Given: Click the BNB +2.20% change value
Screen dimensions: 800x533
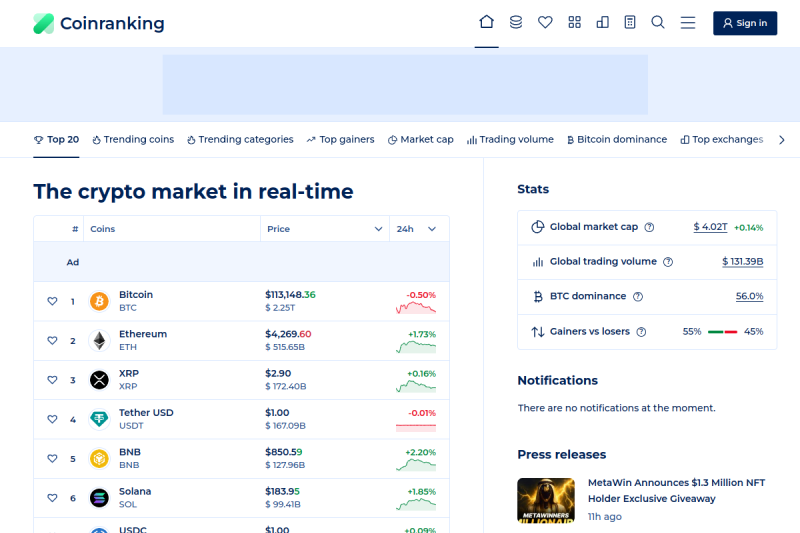Looking at the screenshot, I should 420,452.
